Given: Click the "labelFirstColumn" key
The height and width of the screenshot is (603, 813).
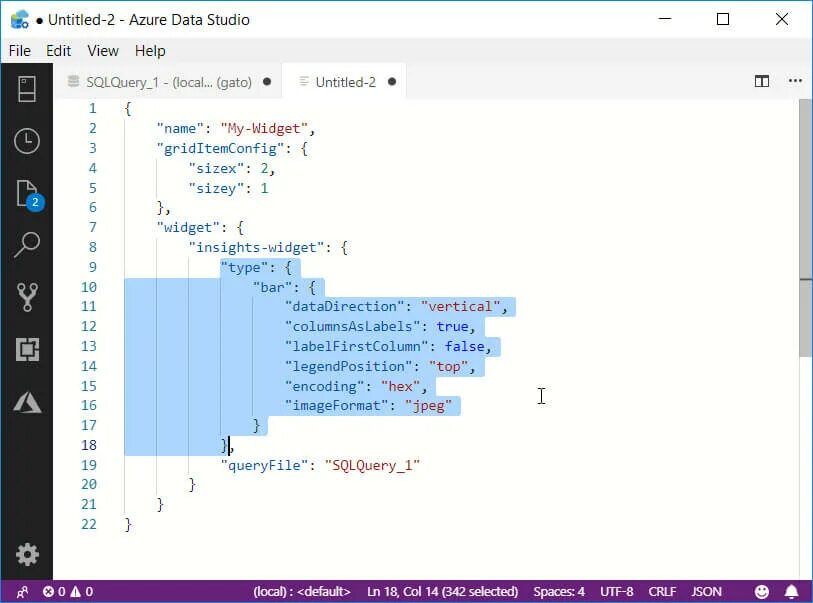Looking at the screenshot, I should tap(356, 346).
